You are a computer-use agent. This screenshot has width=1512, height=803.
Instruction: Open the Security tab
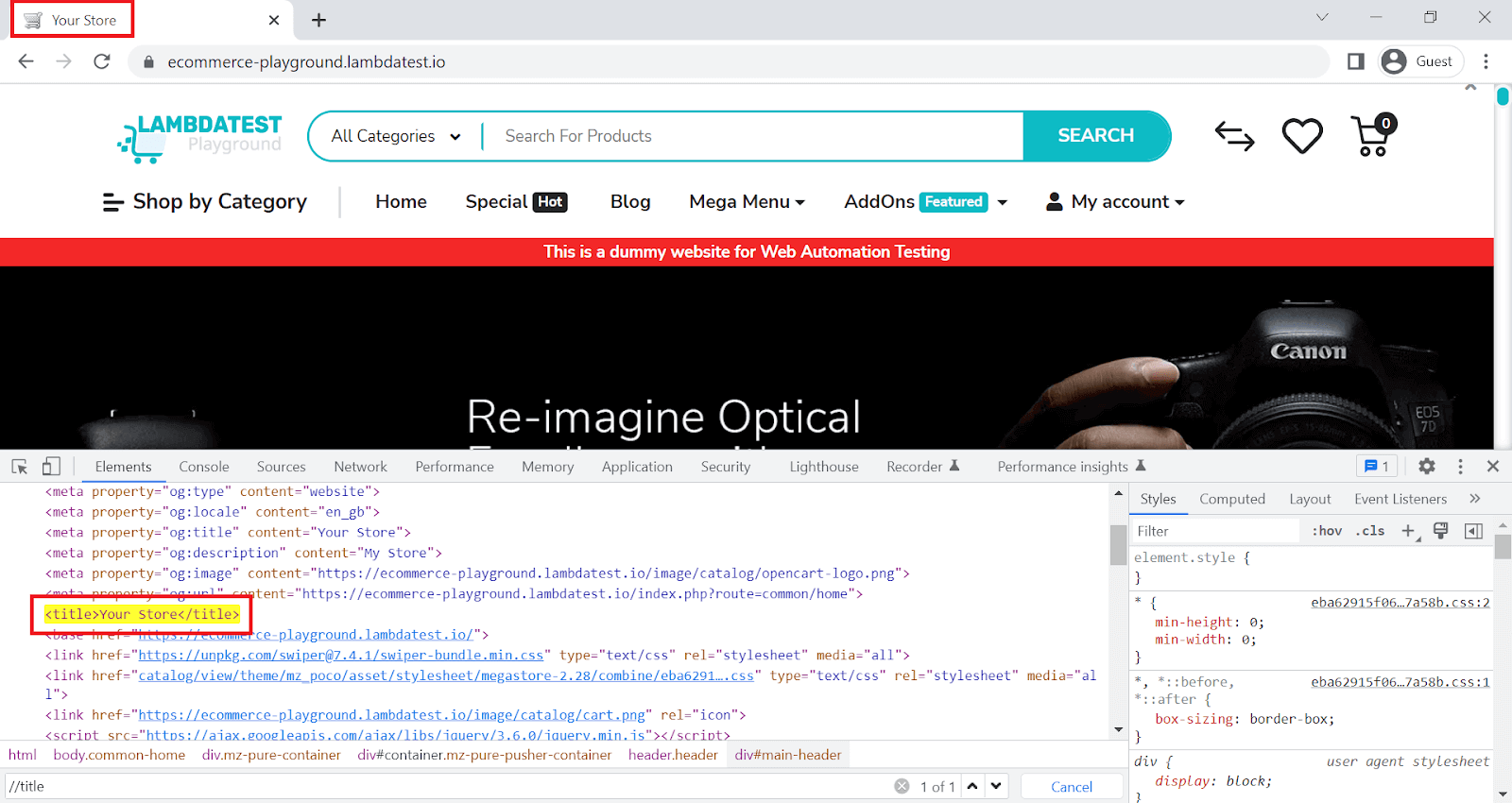[x=726, y=467]
